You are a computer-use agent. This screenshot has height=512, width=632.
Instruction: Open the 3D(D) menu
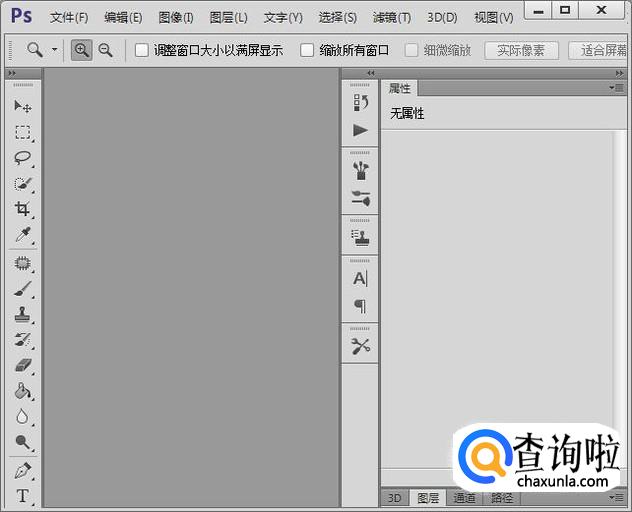pos(442,17)
